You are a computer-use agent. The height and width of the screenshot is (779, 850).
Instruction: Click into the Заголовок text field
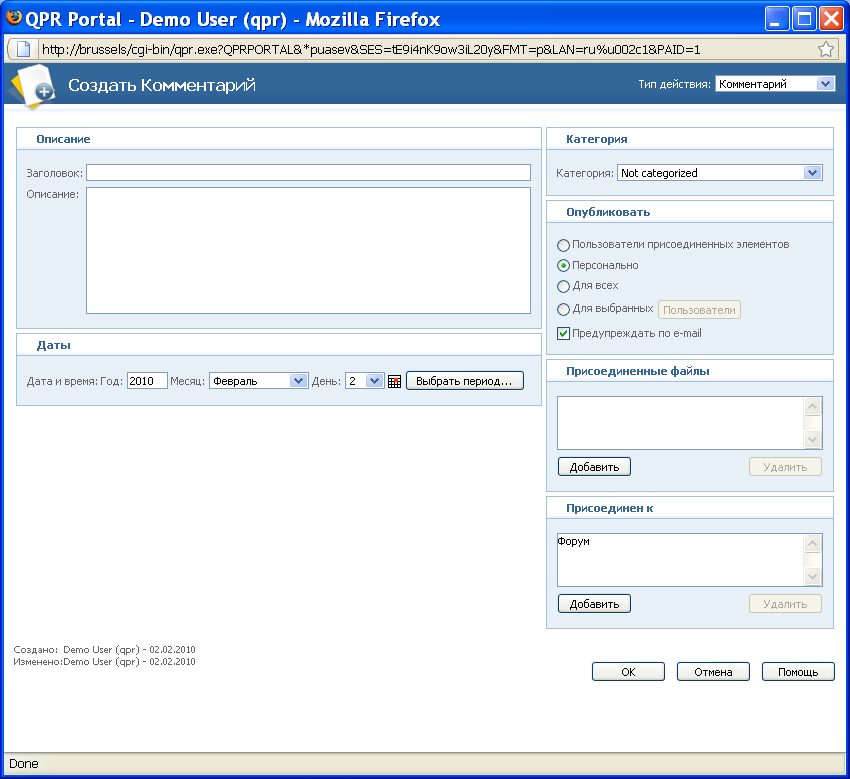pyautogui.click(x=308, y=173)
